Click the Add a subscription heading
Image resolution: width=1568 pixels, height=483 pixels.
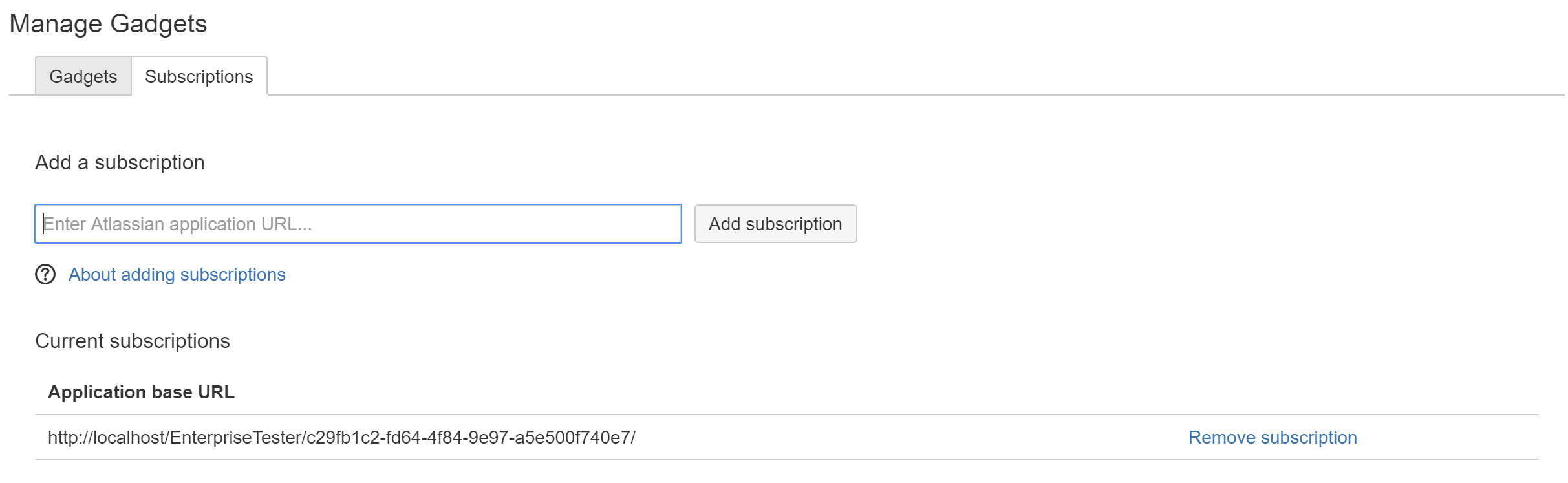coord(120,162)
